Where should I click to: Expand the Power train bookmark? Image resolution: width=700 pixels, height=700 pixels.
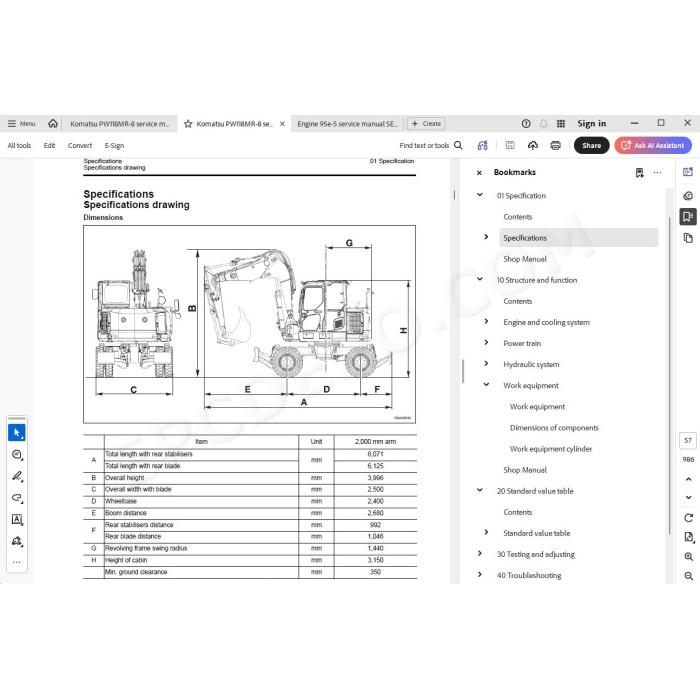(x=486, y=342)
